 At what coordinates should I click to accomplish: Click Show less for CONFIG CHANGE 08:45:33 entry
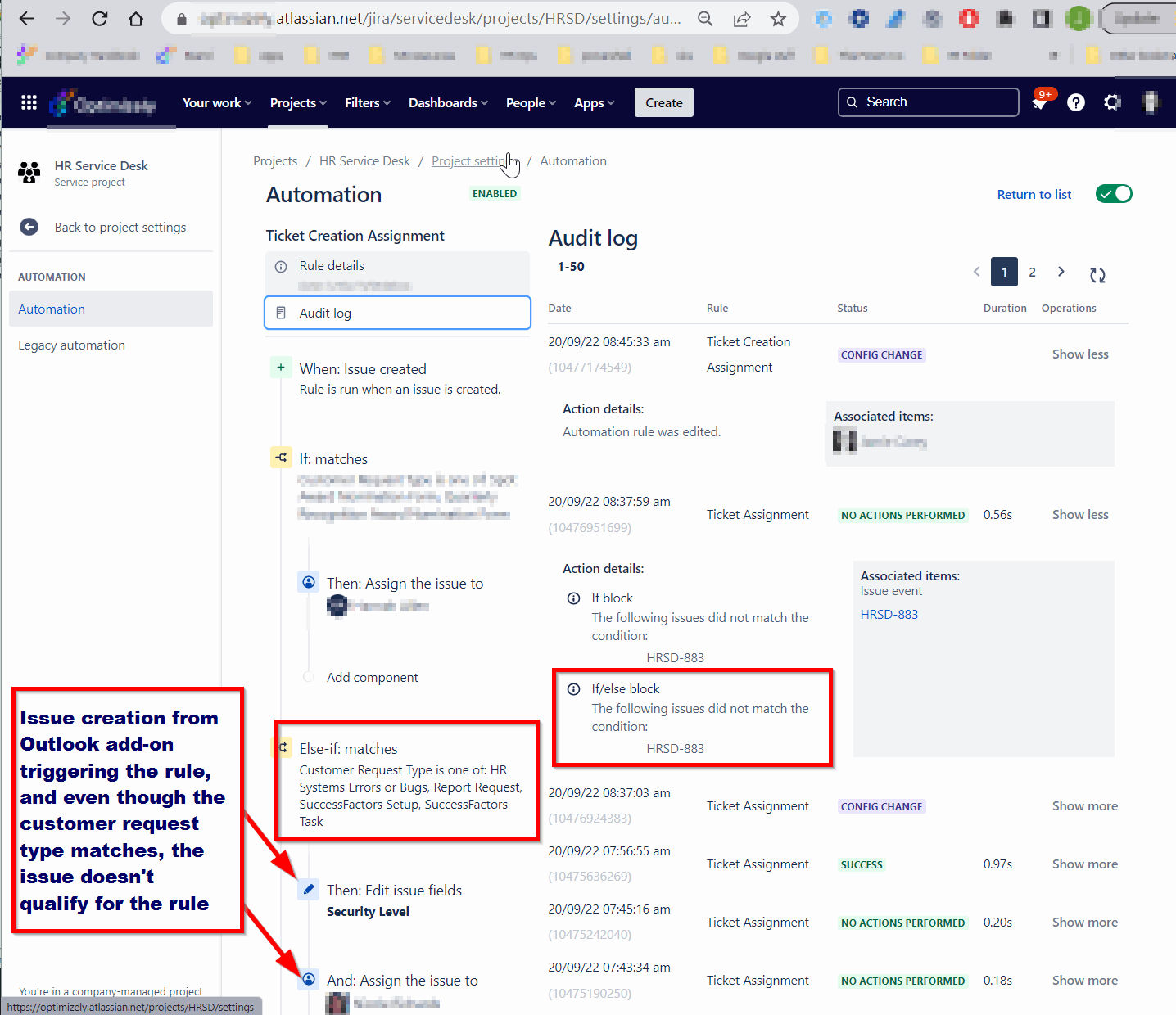pos(1080,354)
